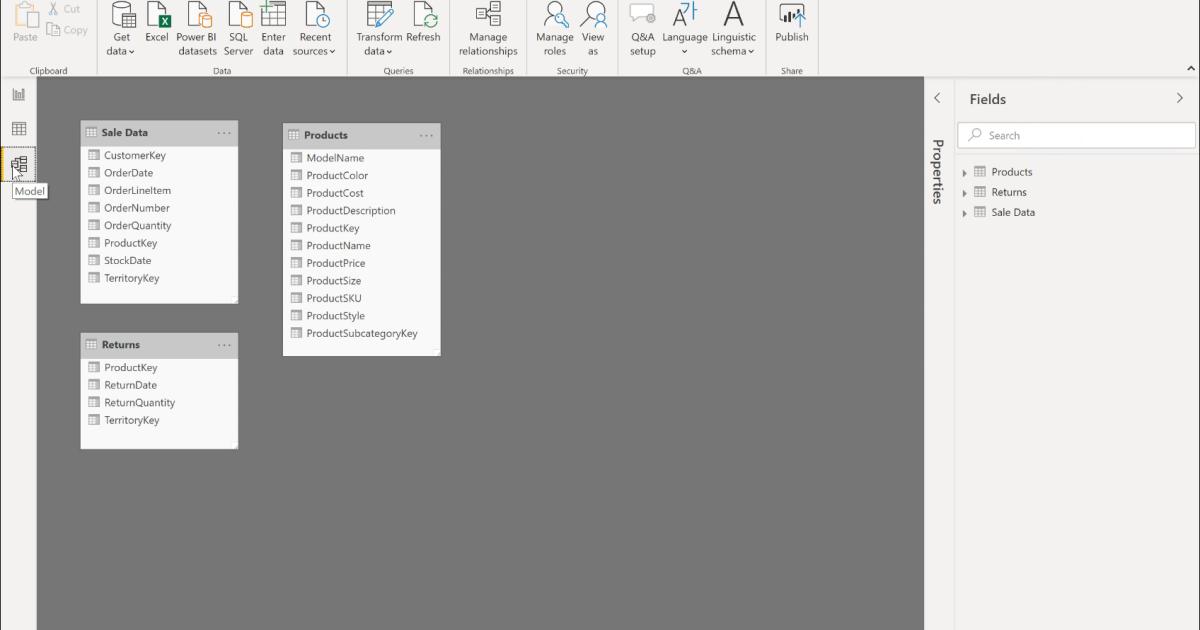Open the Properties pane
Screen dimensions: 1200x630
(937, 172)
